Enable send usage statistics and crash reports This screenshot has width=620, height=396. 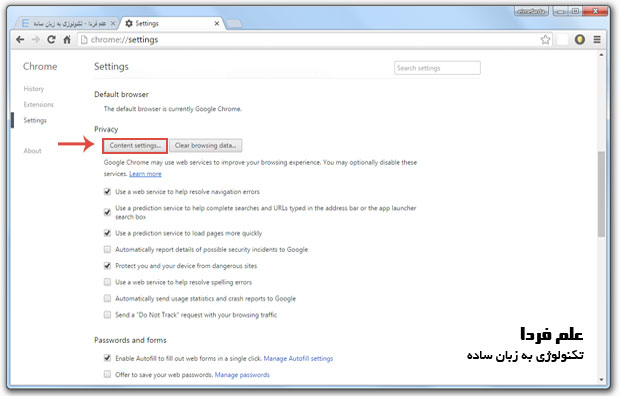(107, 298)
